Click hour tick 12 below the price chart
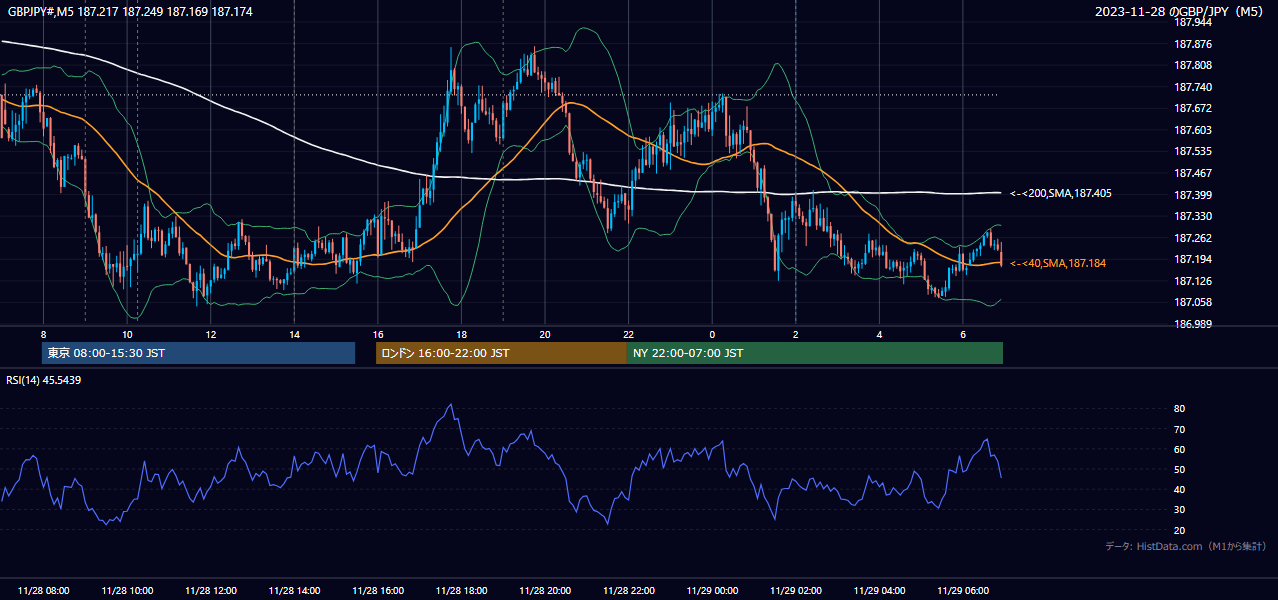 click(x=211, y=334)
